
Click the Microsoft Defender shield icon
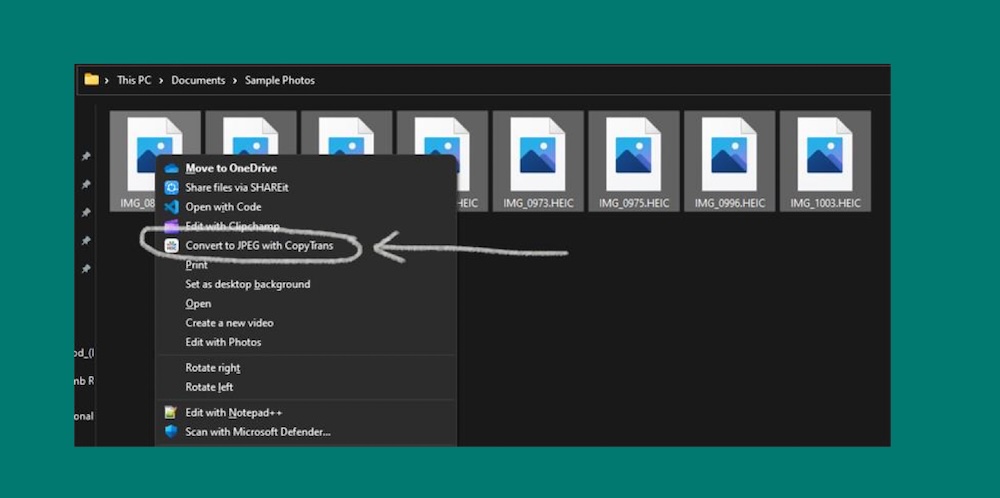171,432
